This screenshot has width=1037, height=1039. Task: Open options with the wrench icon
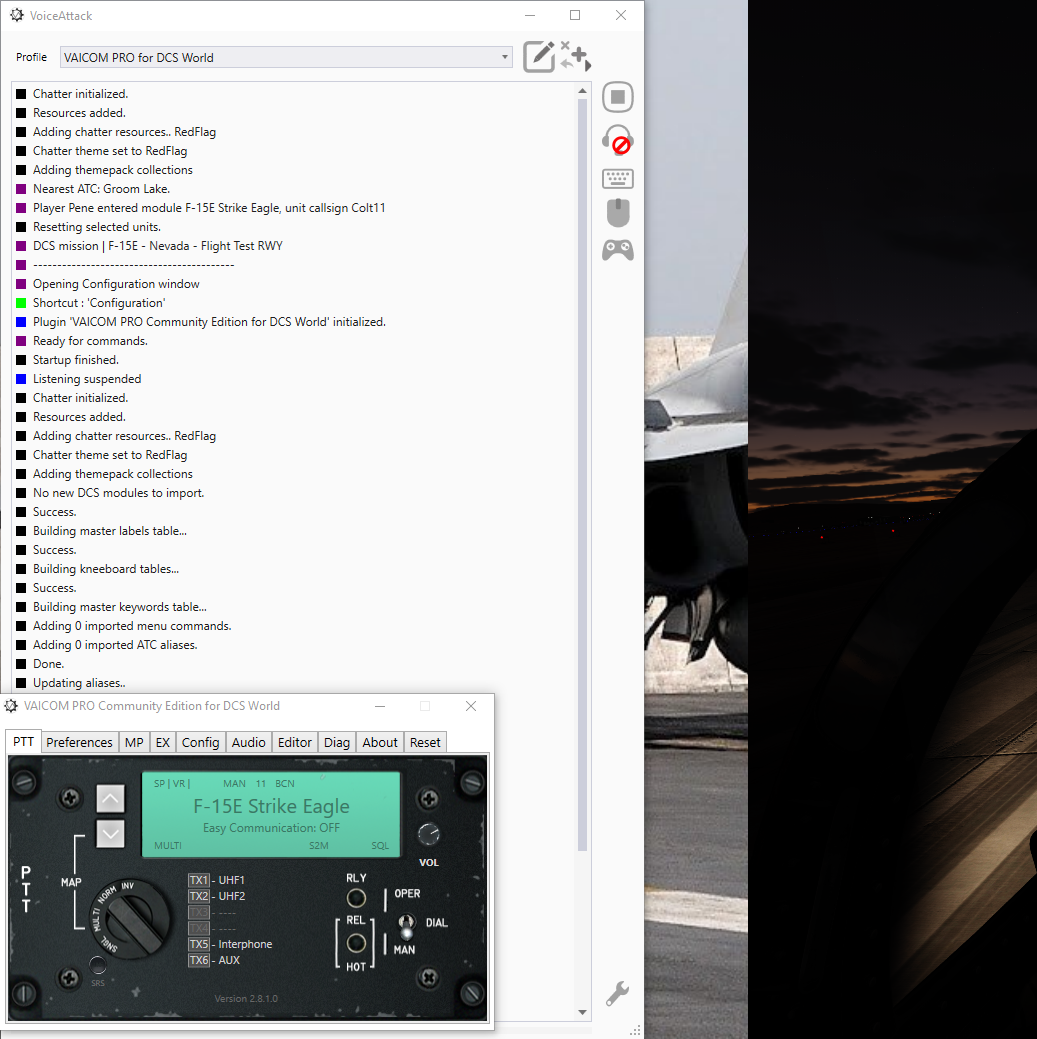click(x=617, y=993)
